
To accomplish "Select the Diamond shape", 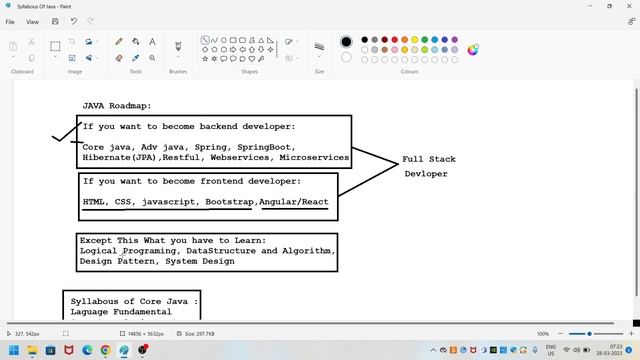I will click(205, 49).
